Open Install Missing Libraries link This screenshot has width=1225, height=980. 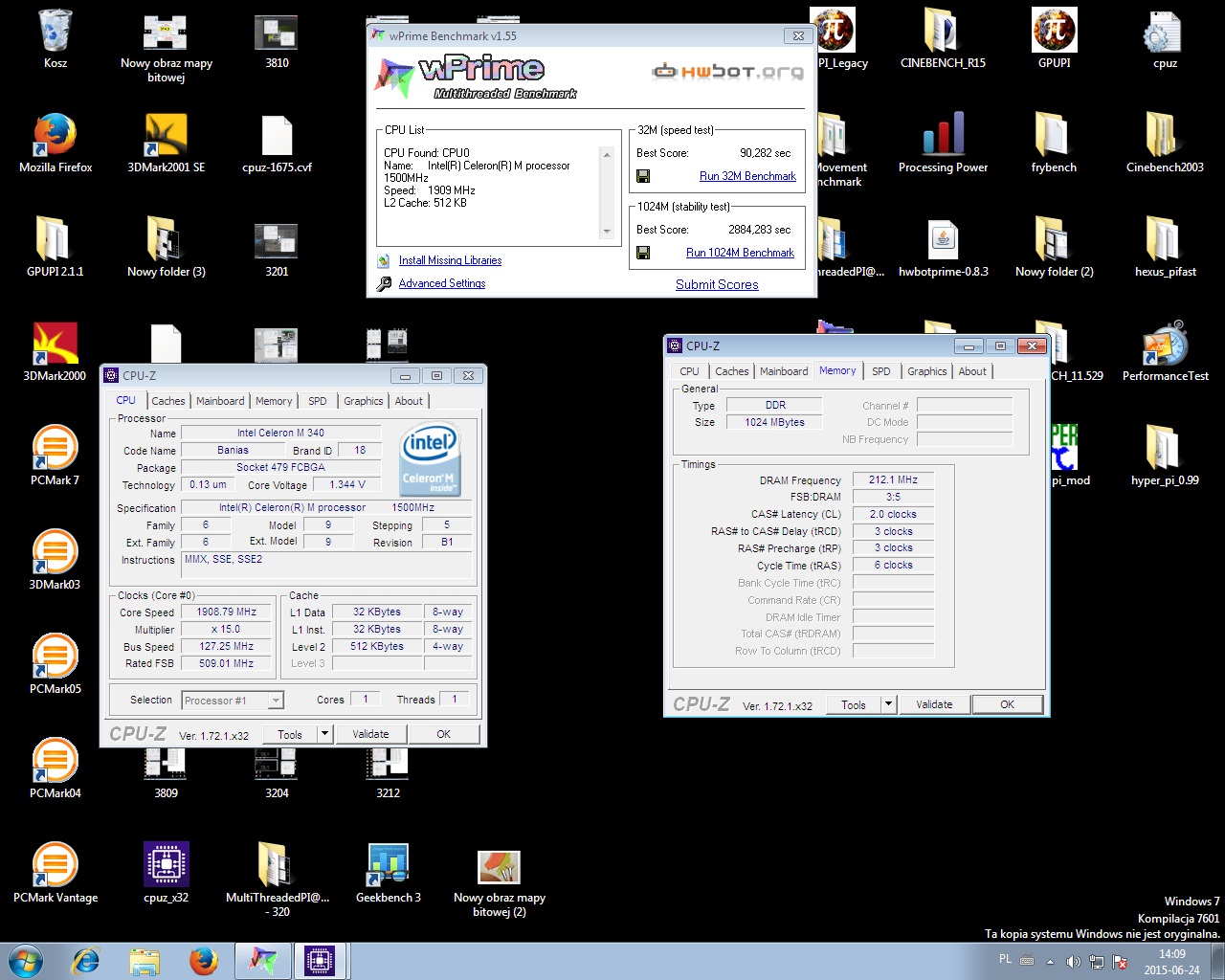(x=450, y=260)
